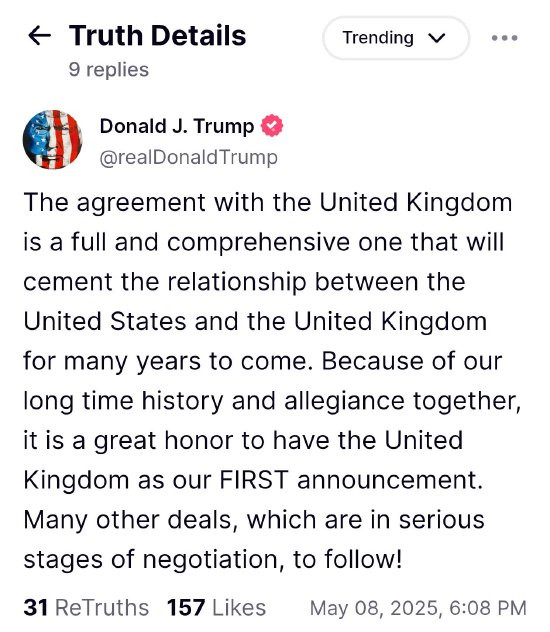Select the Trending label text
This screenshot has width=550, height=632.
coord(378,38)
